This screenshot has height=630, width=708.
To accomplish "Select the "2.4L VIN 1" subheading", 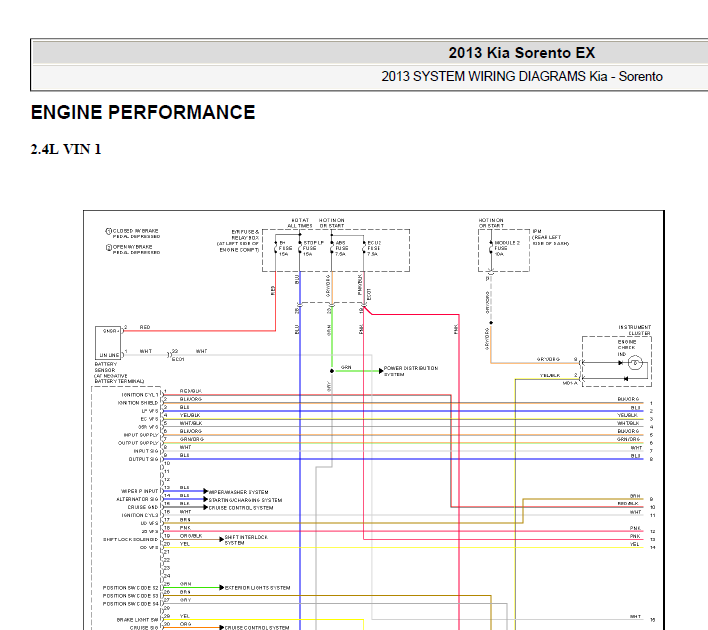I will click(66, 149).
